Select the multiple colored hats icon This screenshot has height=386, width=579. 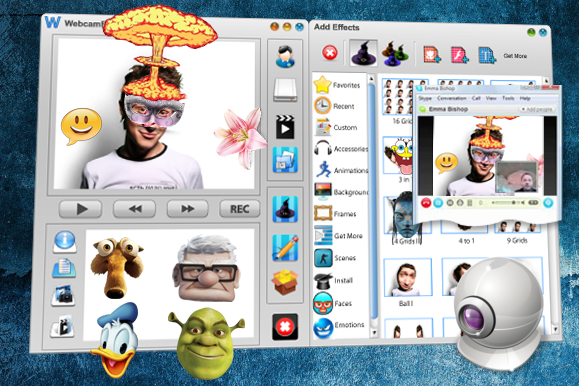coord(395,54)
